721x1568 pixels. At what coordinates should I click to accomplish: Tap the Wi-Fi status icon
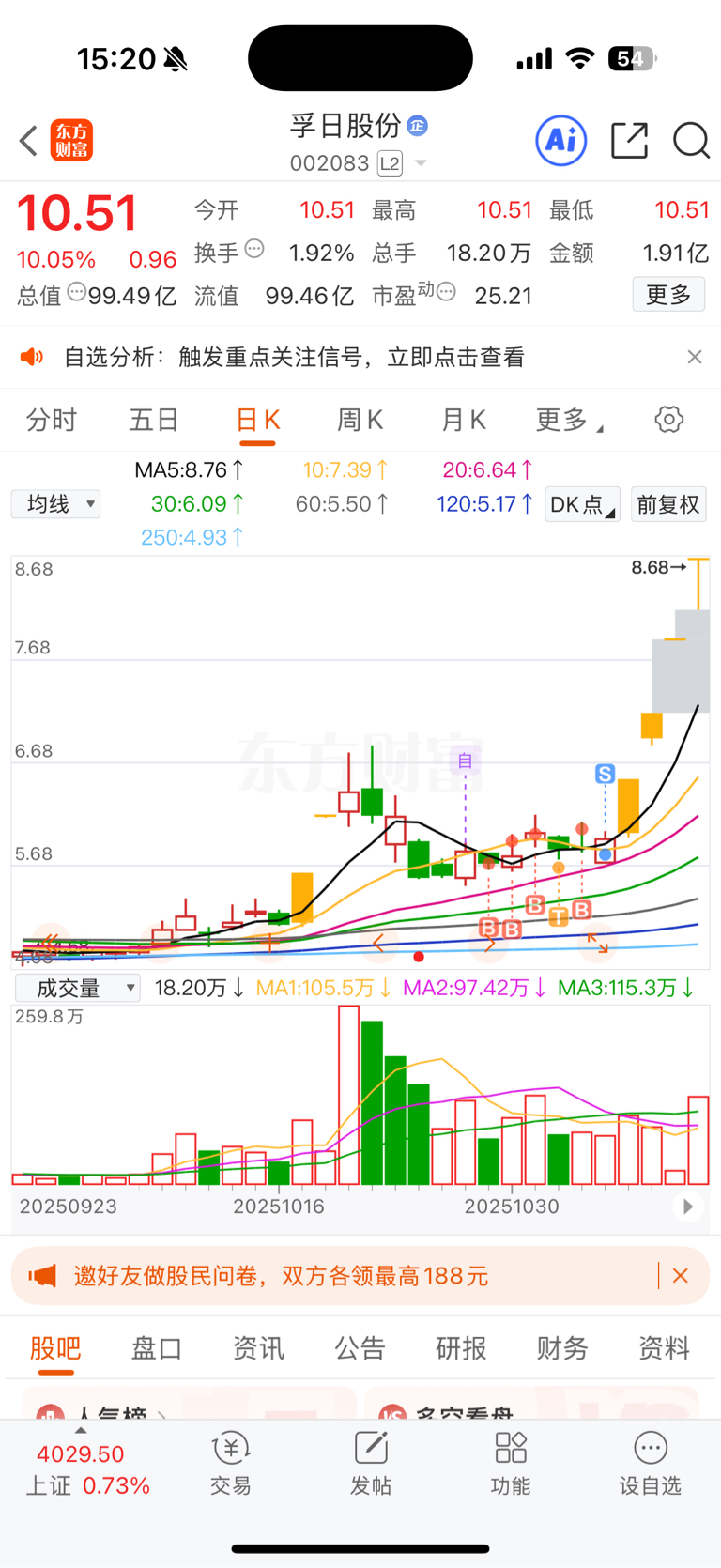pos(581,59)
